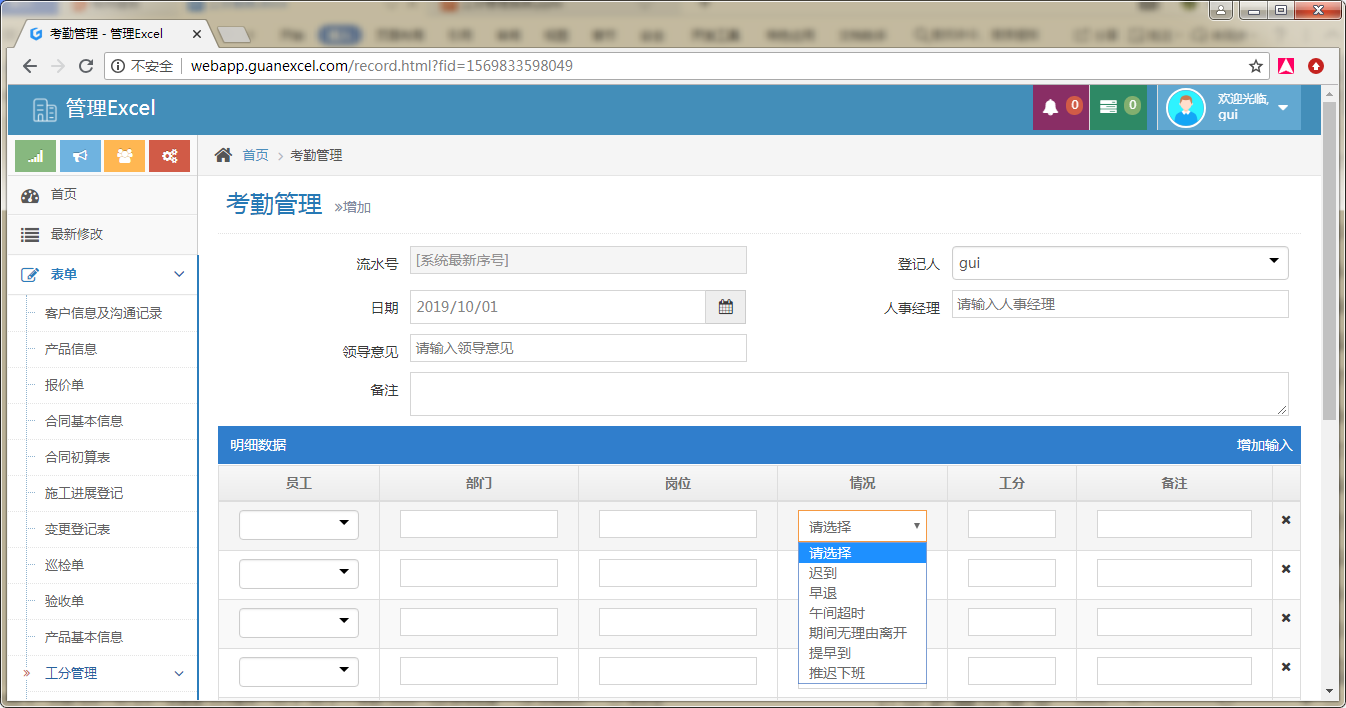Open the 员工 dropdown in second row

coord(299,573)
